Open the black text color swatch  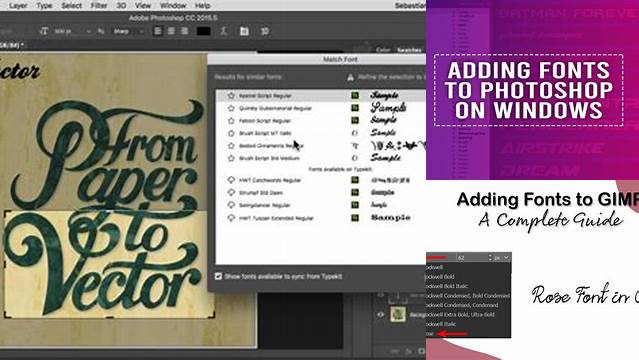click(204, 31)
